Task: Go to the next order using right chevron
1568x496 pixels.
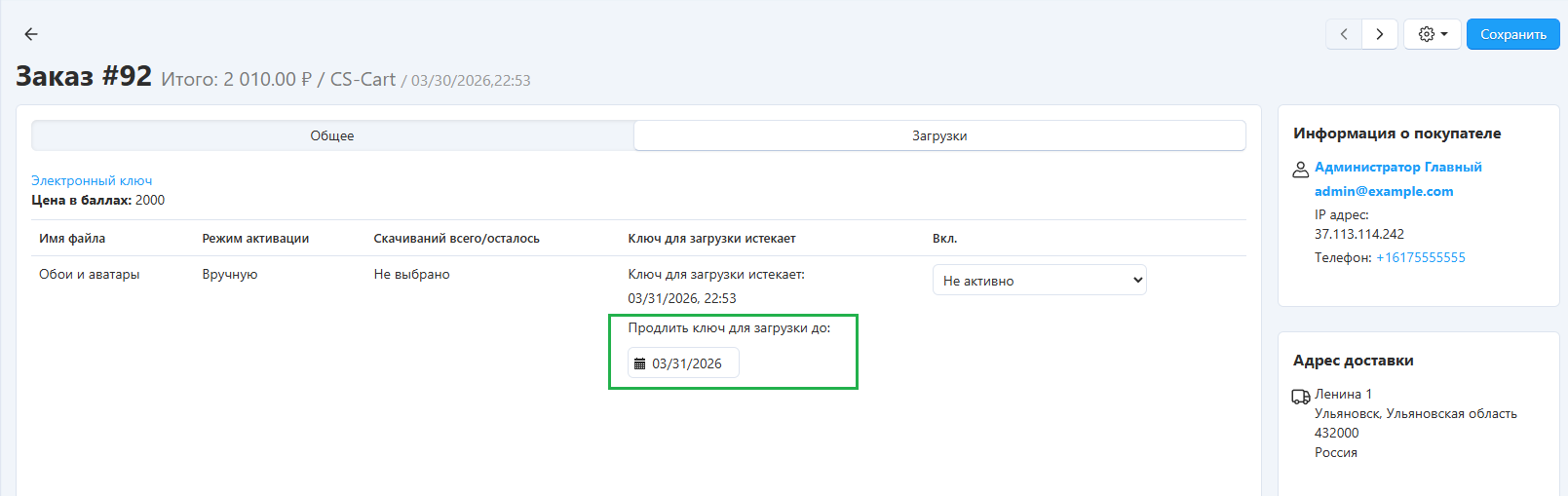Action: 1380,34
